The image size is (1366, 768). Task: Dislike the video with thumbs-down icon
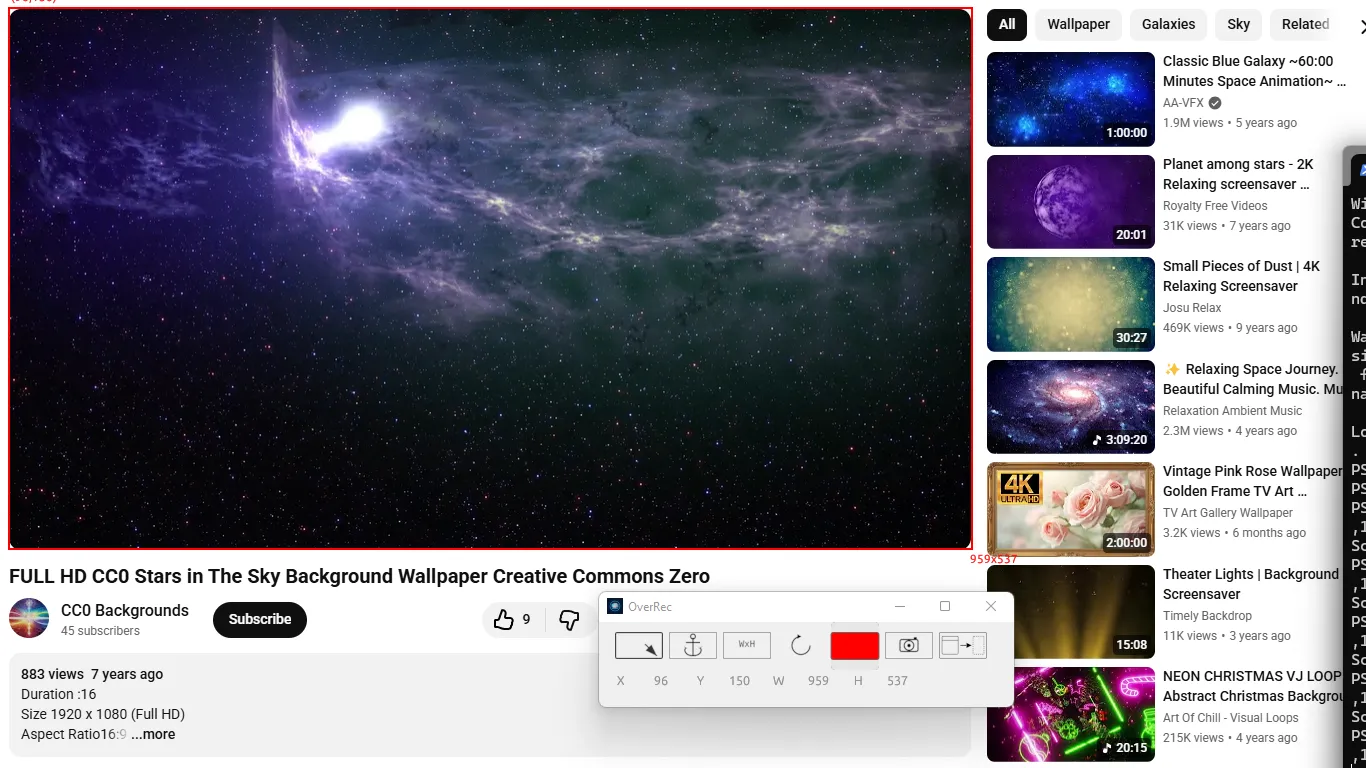[x=569, y=620]
